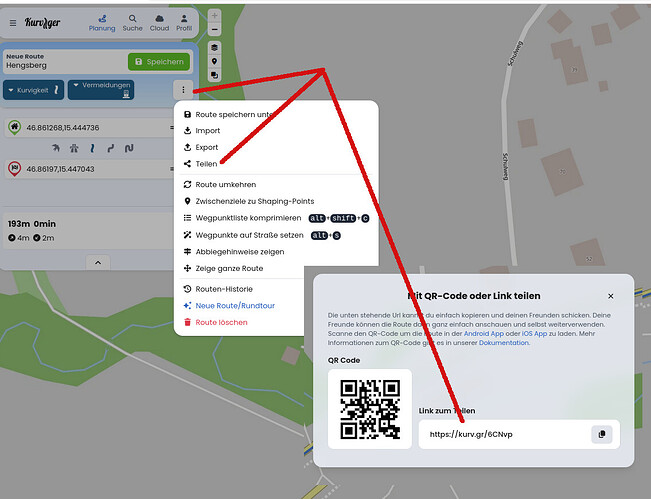Viewport: 651px width, 499px height.
Task: Copy the share link with copy icon
Action: [x=601, y=434]
